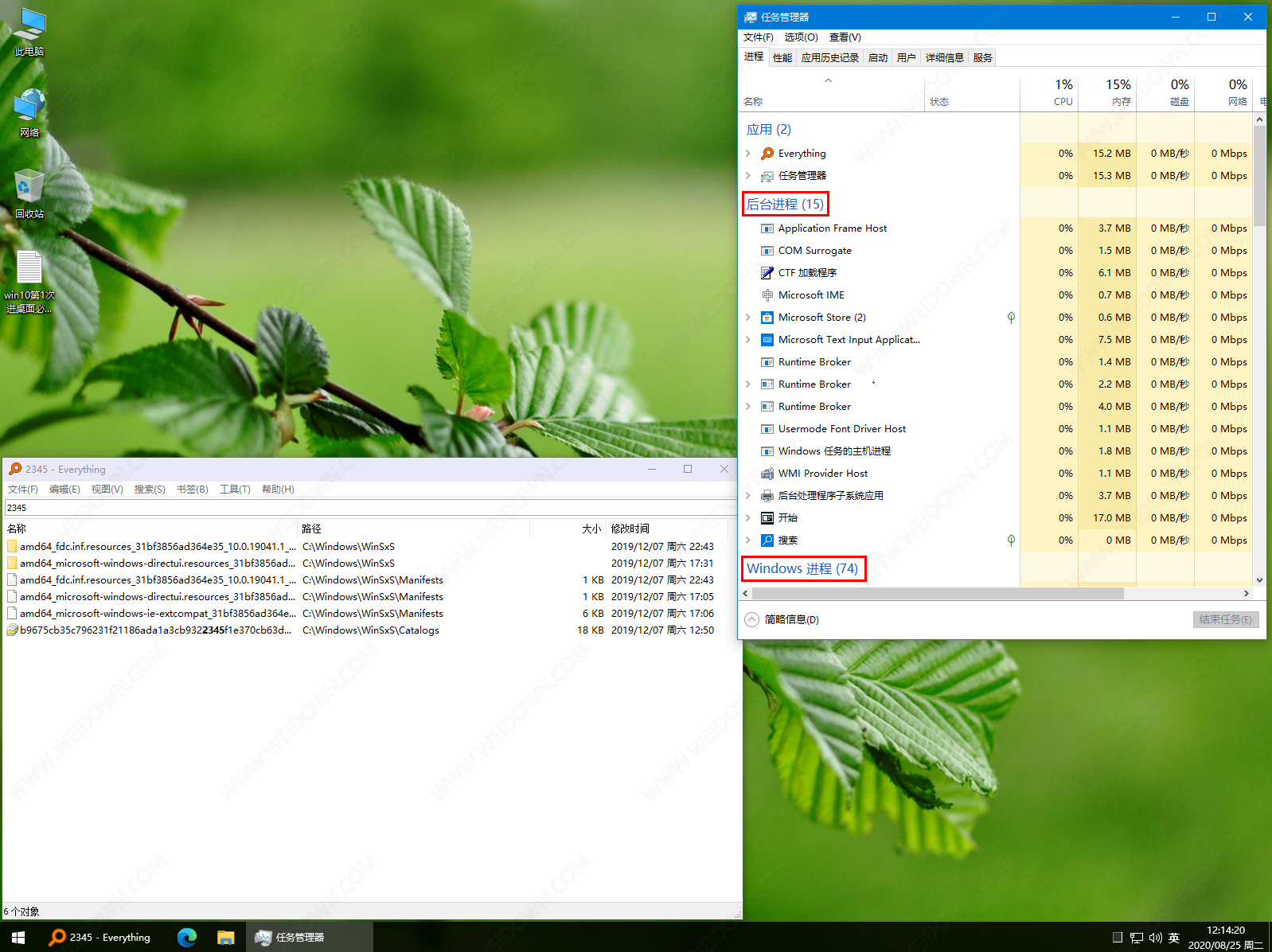Open the 启动 tab
1272x952 pixels.
click(x=878, y=57)
